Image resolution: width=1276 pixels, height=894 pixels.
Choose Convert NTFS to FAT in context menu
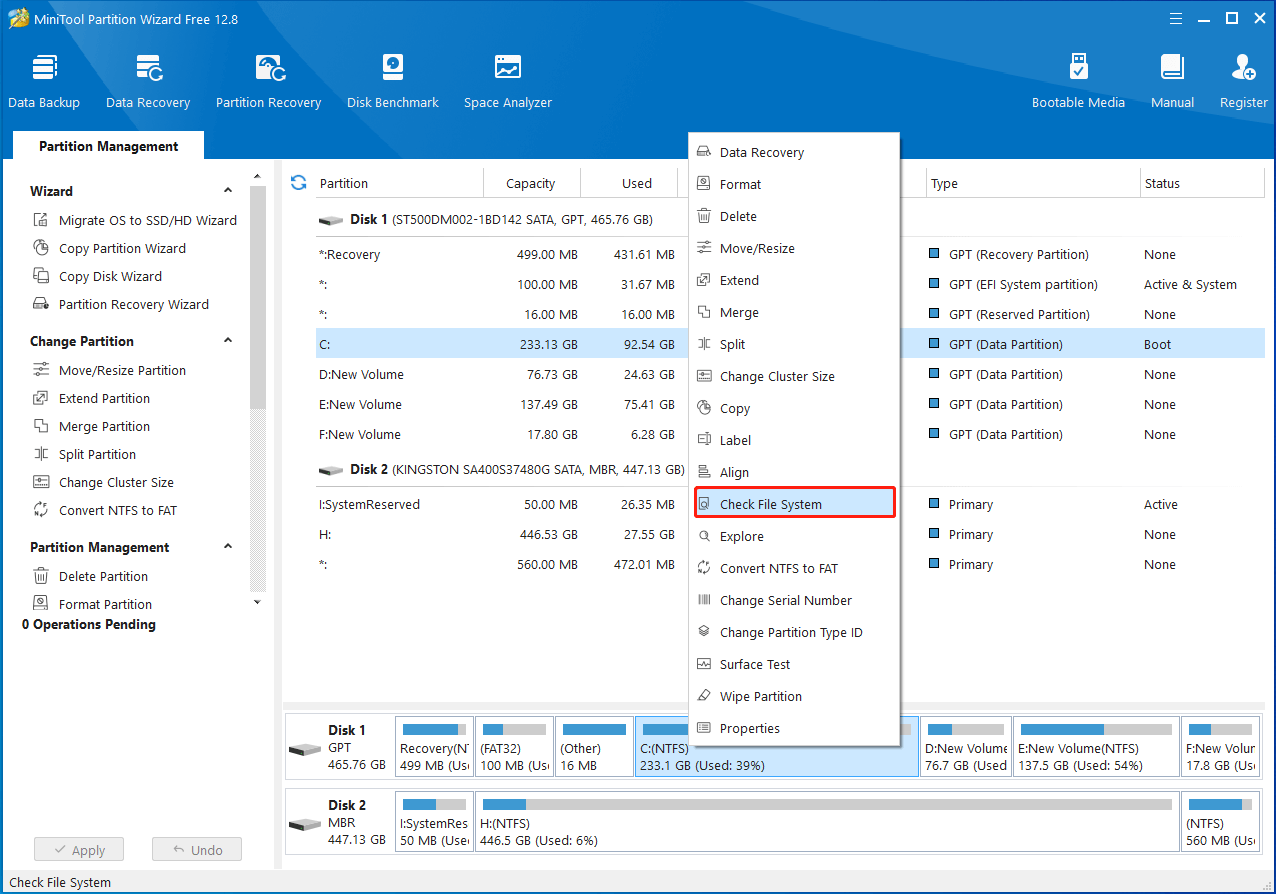click(x=794, y=568)
